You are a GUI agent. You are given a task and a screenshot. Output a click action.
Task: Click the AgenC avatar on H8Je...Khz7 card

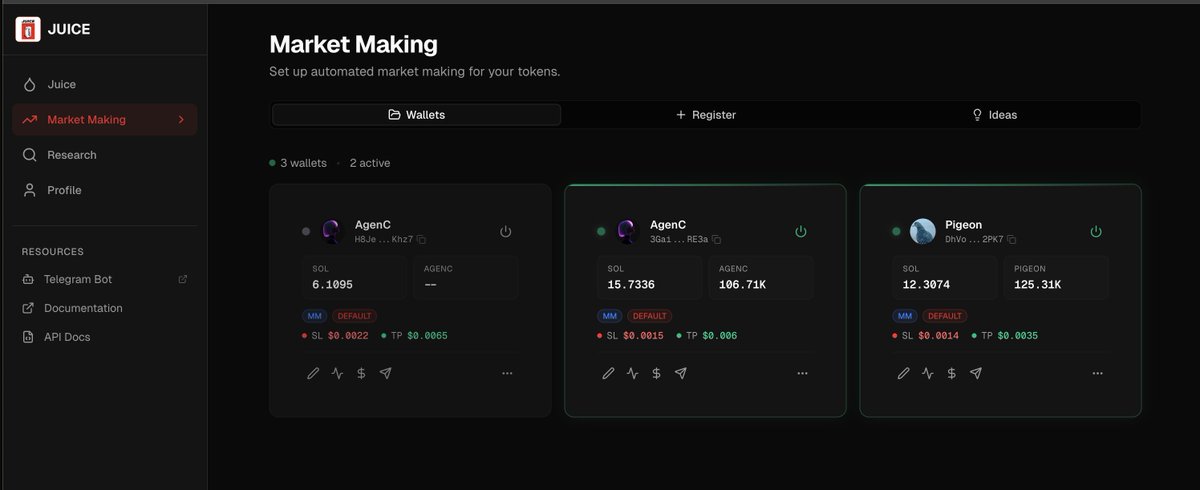333,232
